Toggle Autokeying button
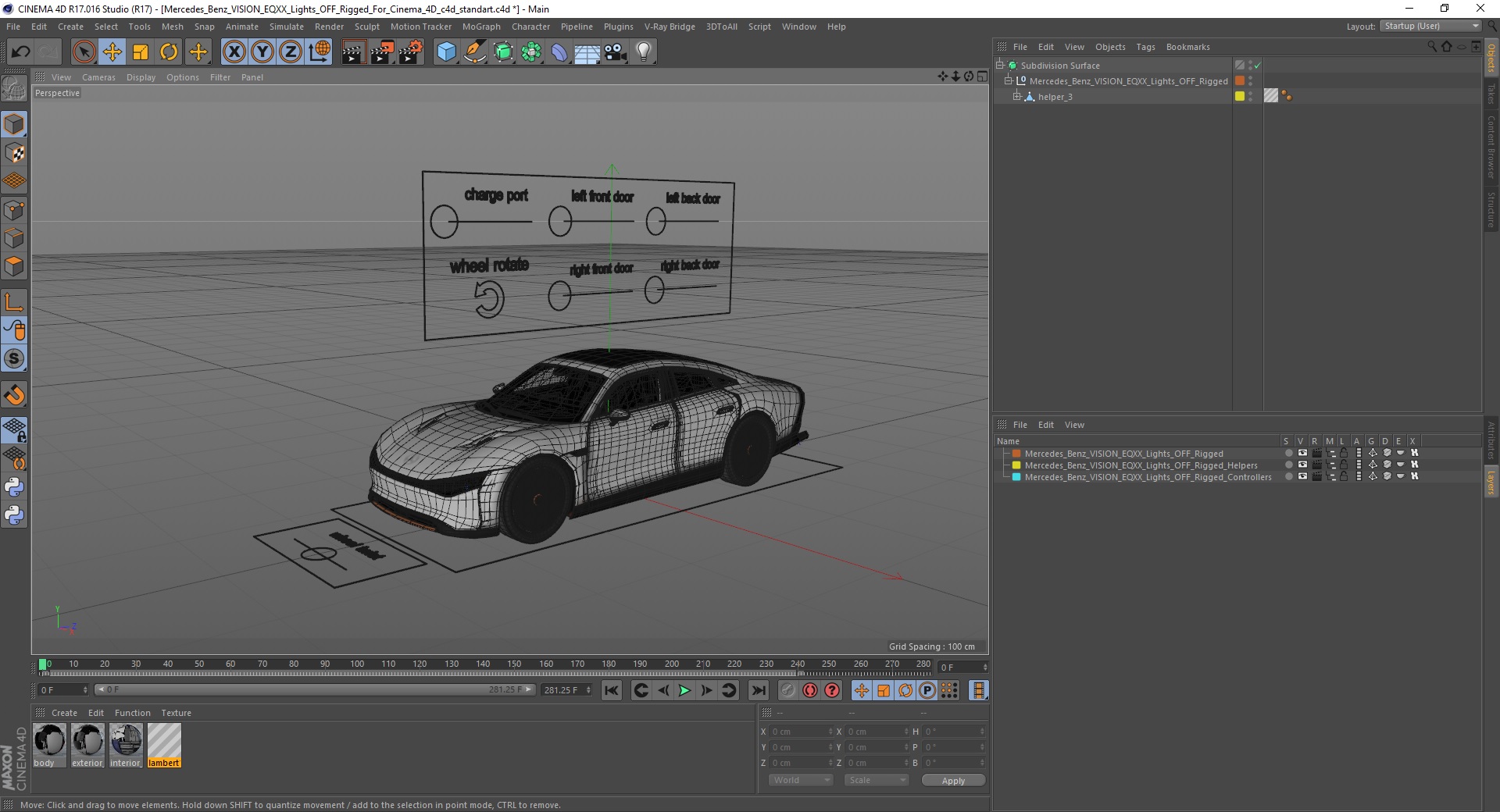The height and width of the screenshot is (812, 1500). pyautogui.click(x=810, y=690)
